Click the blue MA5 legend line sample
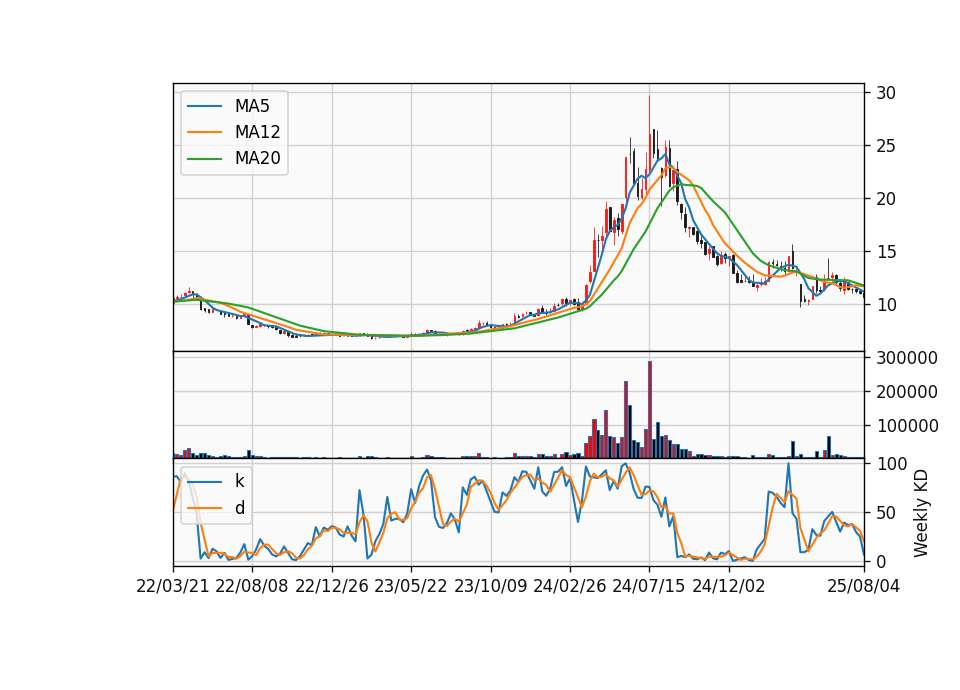960x690 pixels. tap(204, 106)
